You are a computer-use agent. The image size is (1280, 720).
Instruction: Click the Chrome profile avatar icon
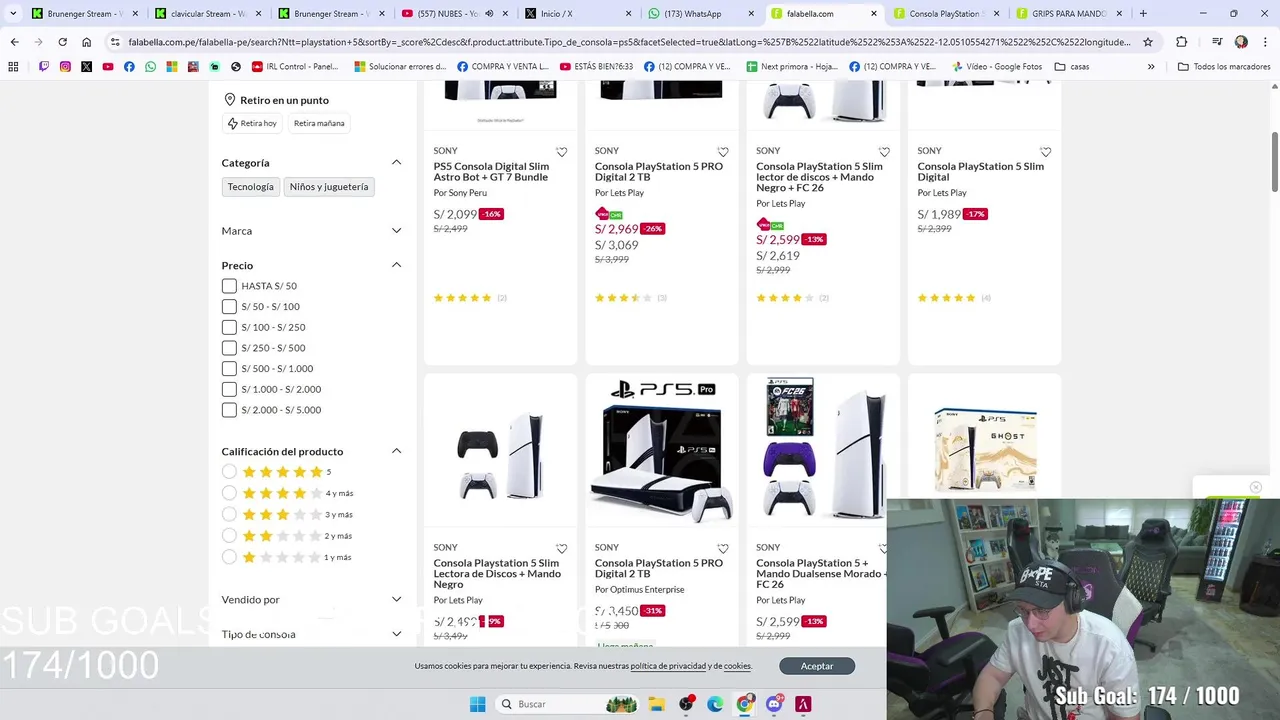pyautogui.click(x=1241, y=42)
